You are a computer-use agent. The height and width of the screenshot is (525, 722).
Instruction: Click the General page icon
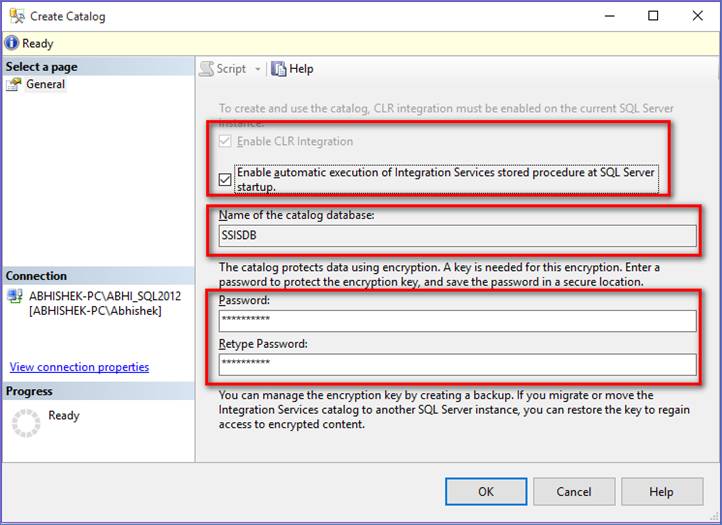point(14,84)
